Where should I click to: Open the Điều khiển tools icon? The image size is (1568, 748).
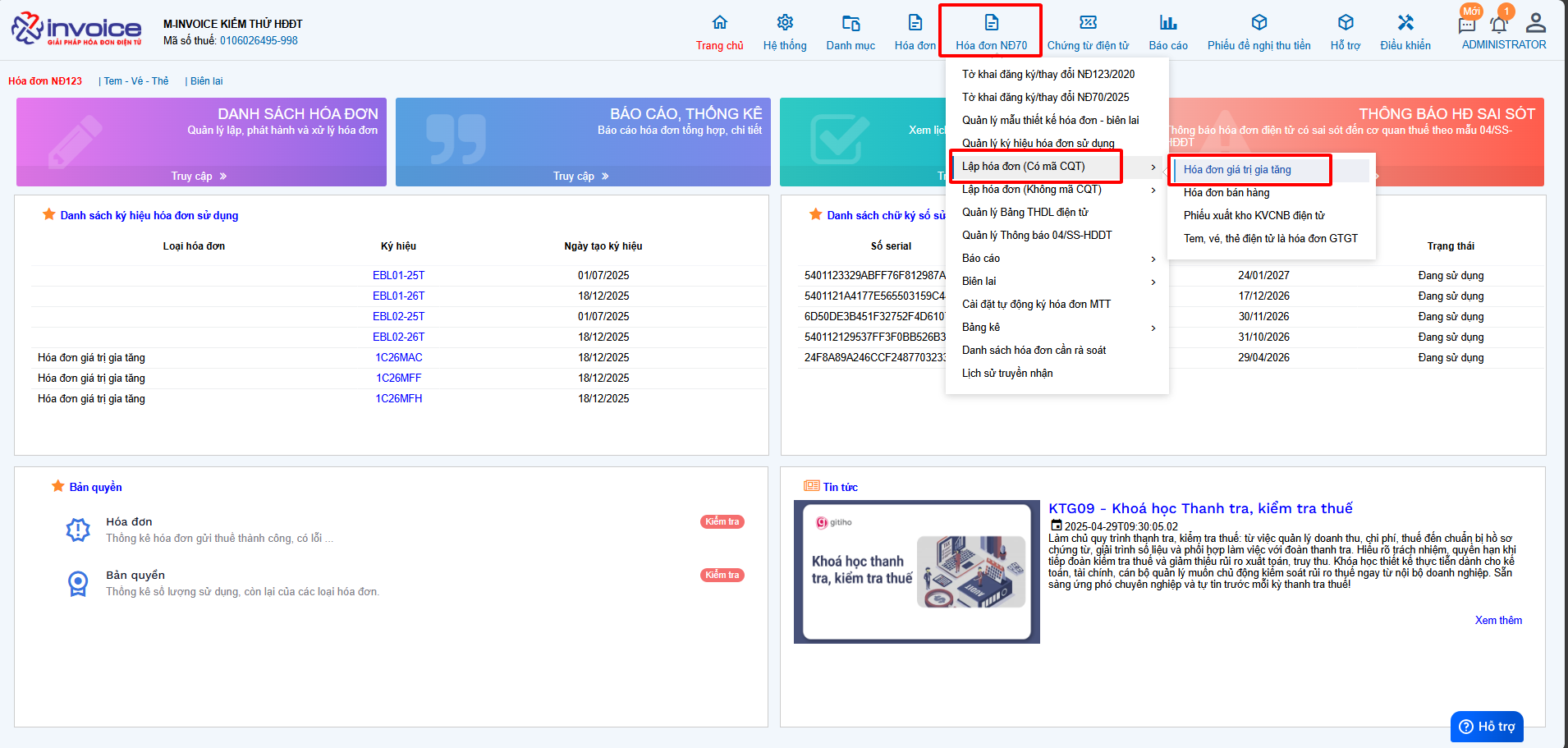point(1405,23)
